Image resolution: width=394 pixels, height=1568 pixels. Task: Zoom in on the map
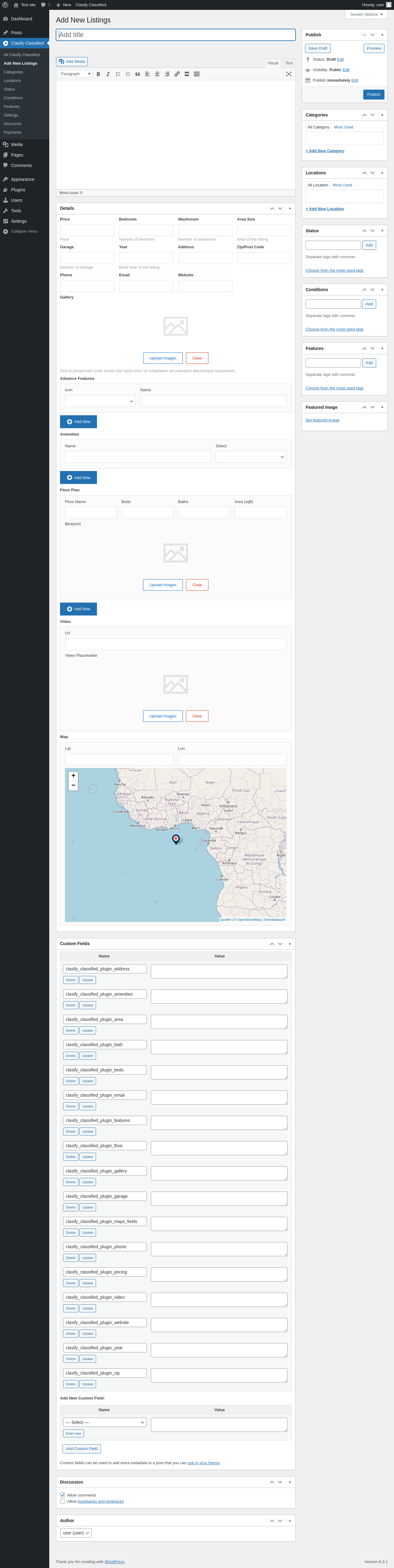click(x=74, y=775)
